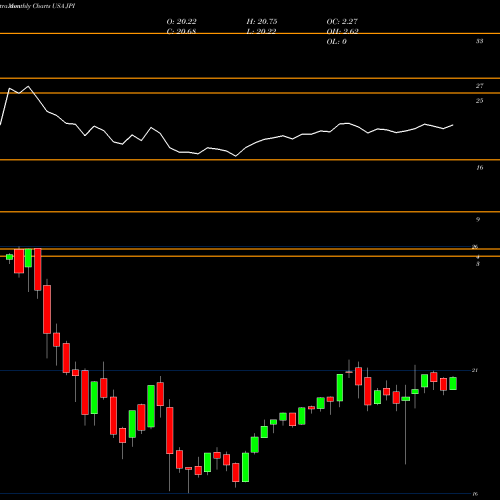
Task: Select the low value 'L: 20.22'
Action: pyautogui.click(x=262, y=31)
